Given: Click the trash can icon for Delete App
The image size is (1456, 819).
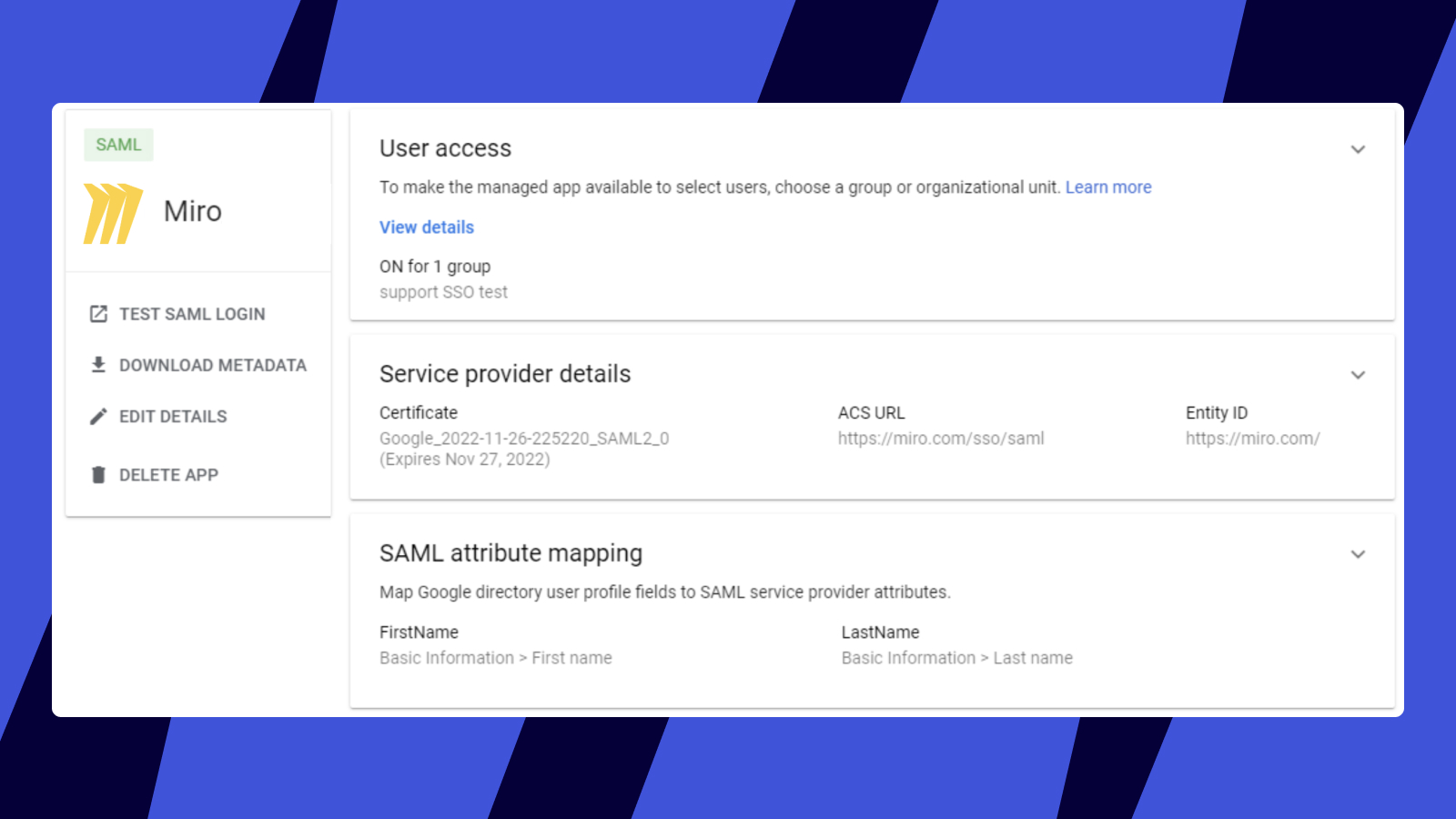Looking at the screenshot, I should tap(98, 475).
